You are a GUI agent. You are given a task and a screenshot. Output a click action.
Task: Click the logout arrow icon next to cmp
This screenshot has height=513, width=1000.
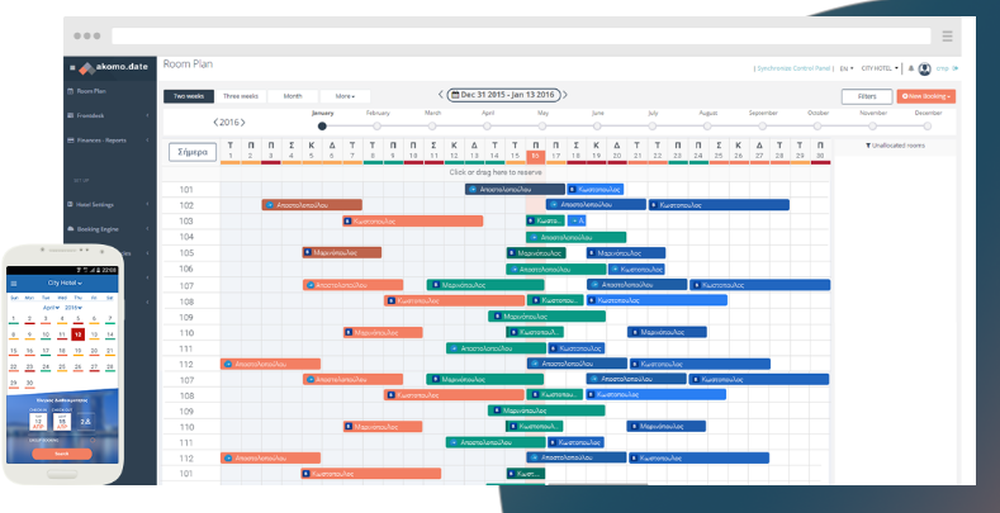955,68
